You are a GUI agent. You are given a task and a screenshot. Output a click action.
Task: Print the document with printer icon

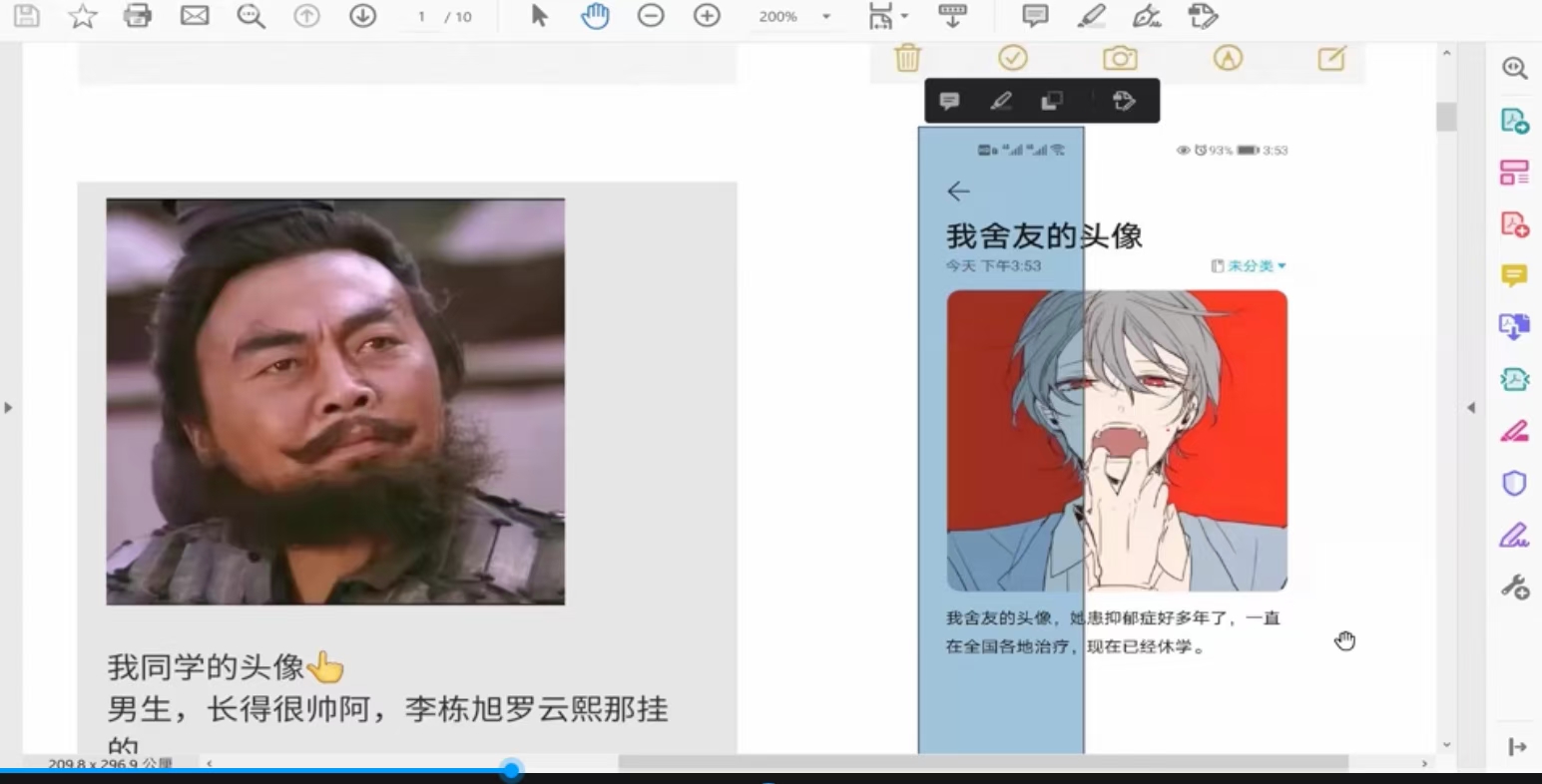(138, 16)
